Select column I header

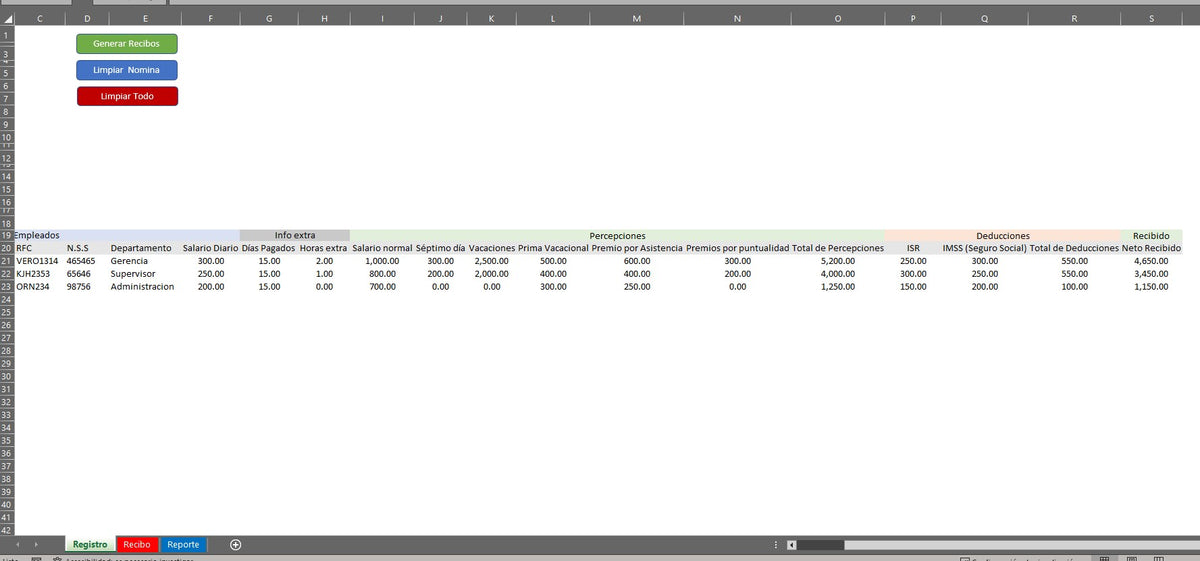382,19
